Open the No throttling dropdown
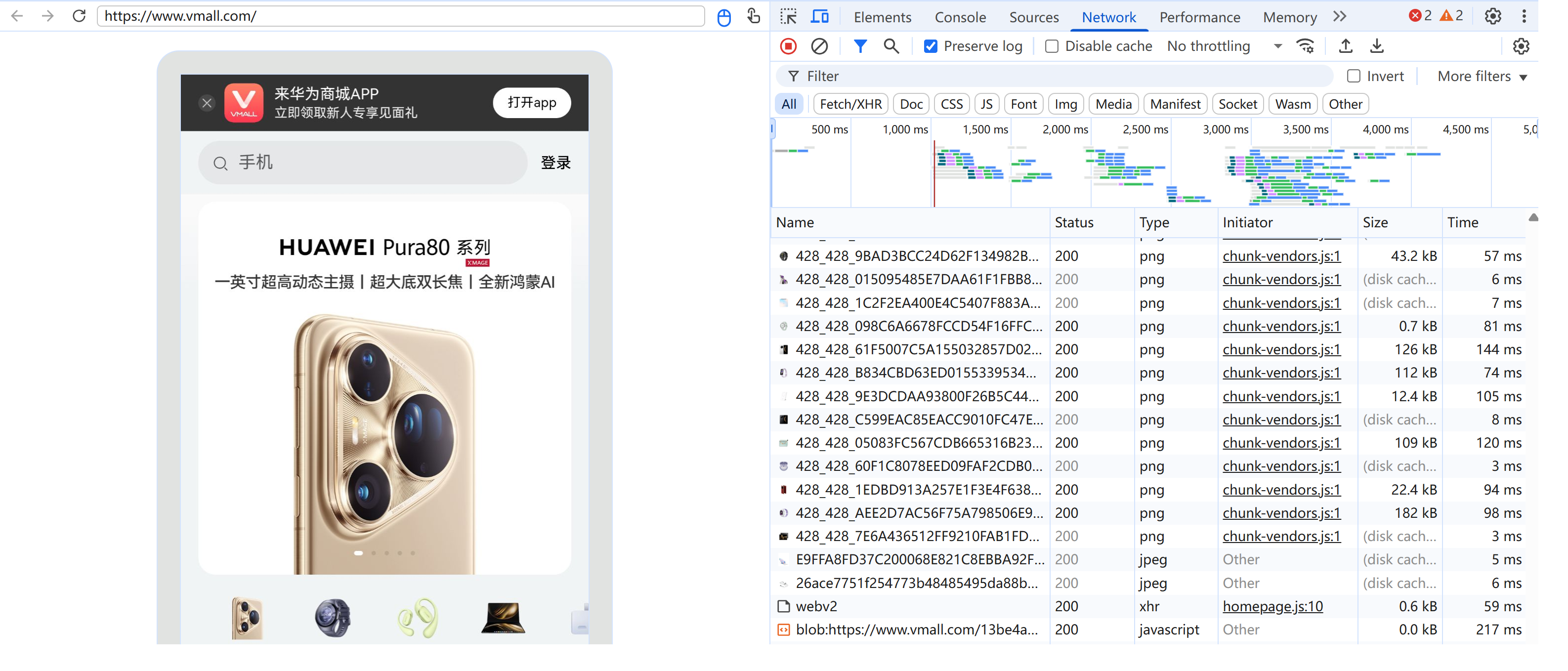The image size is (1568, 671). [1224, 46]
